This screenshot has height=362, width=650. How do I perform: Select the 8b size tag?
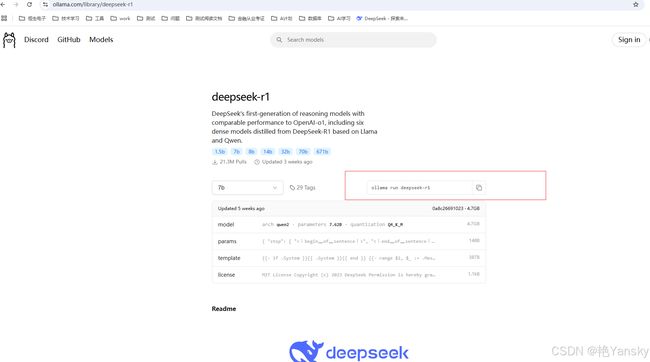(x=251, y=152)
